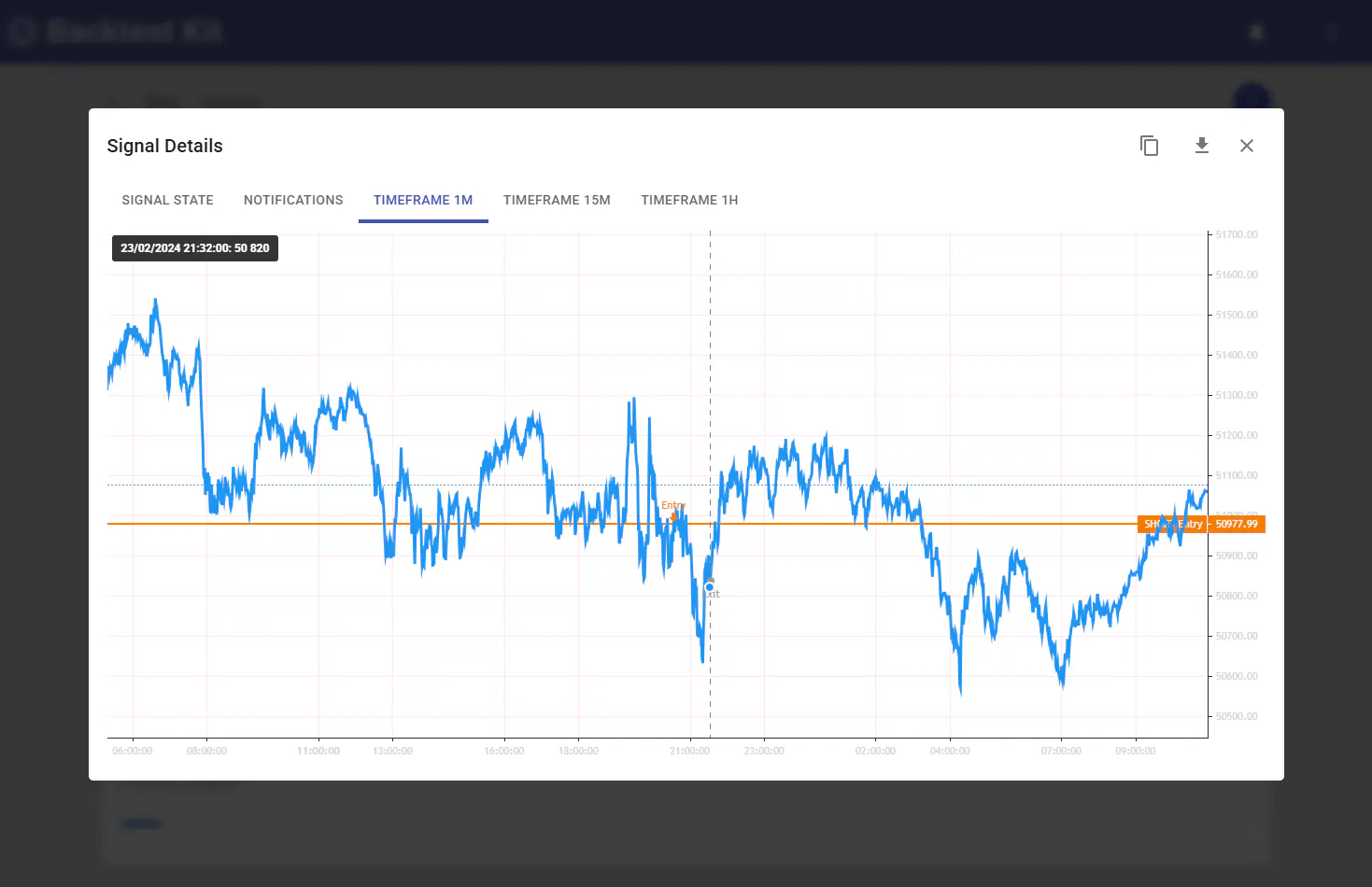This screenshot has height=887, width=1372.
Task: Click the 11:00:00 time axis label
Action: point(318,751)
